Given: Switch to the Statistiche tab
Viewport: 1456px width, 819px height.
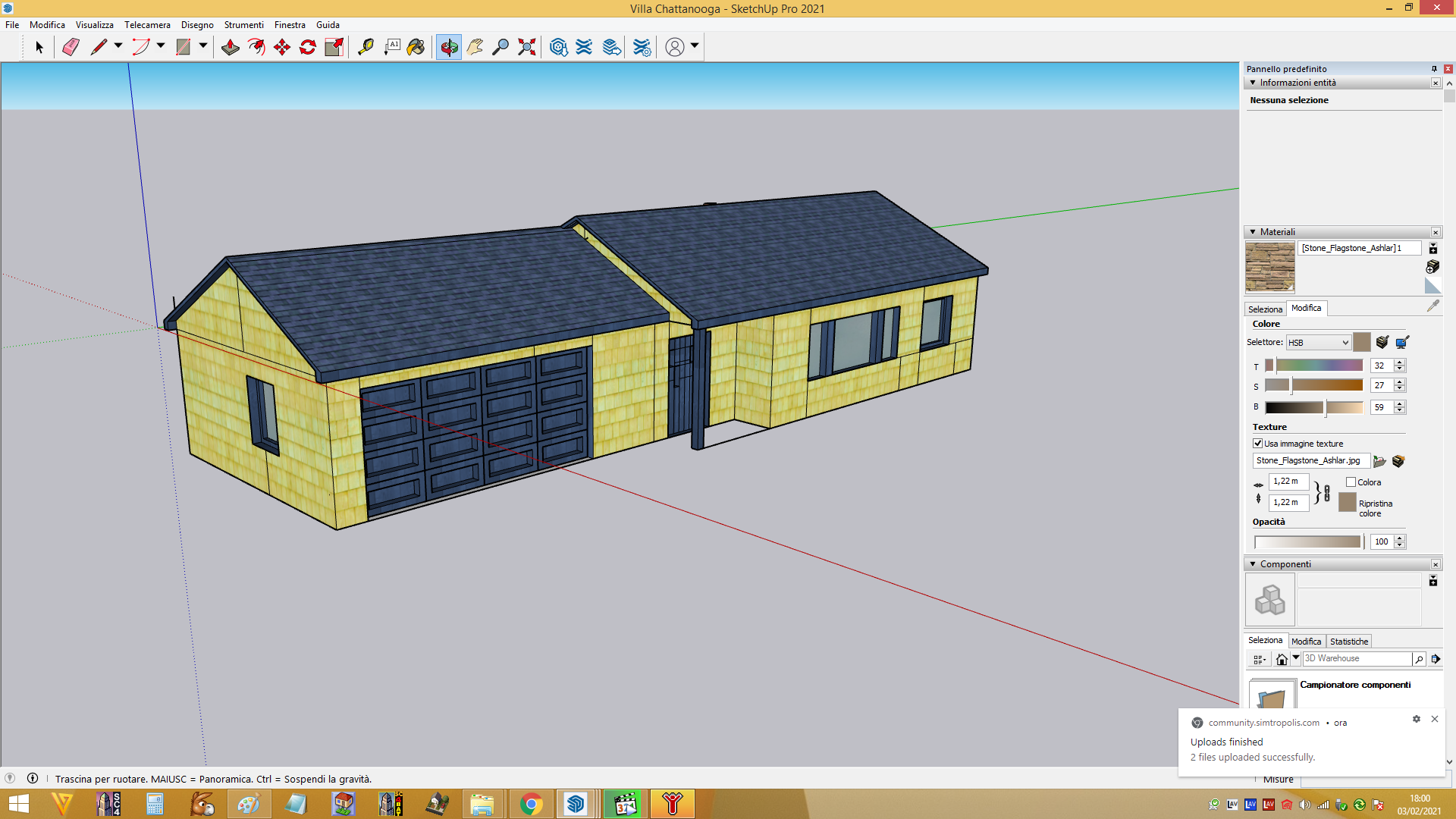Looking at the screenshot, I should tap(1349, 642).
